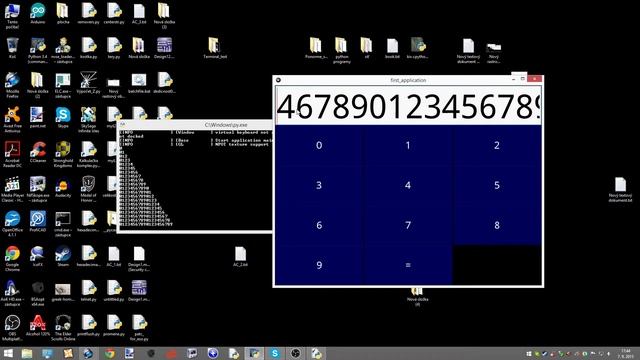Click the 5 button in the calculator app
Screen dimensions: 640x360
coord(497,185)
